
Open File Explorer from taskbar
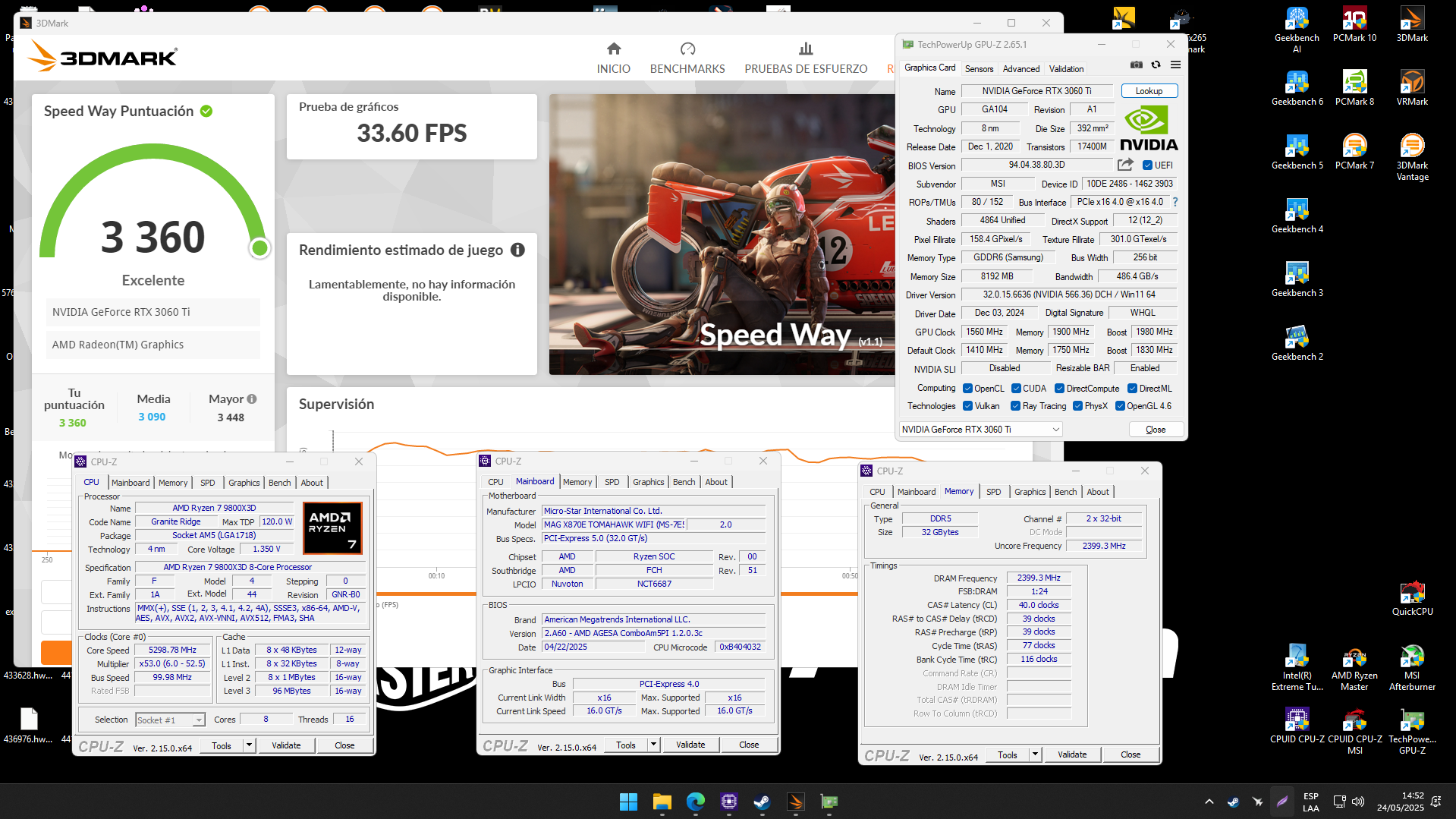coord(662,802)
